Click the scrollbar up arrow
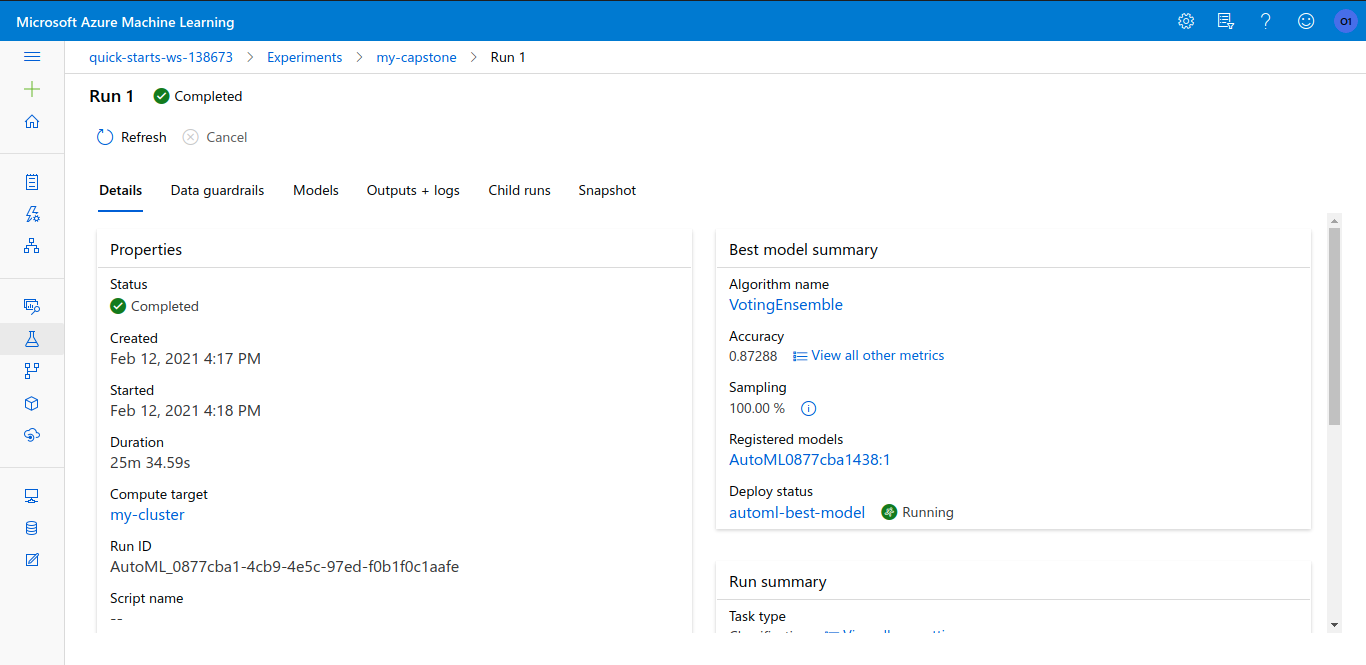The width and height of the screenshot is (1366, 665). (1334, 220)
